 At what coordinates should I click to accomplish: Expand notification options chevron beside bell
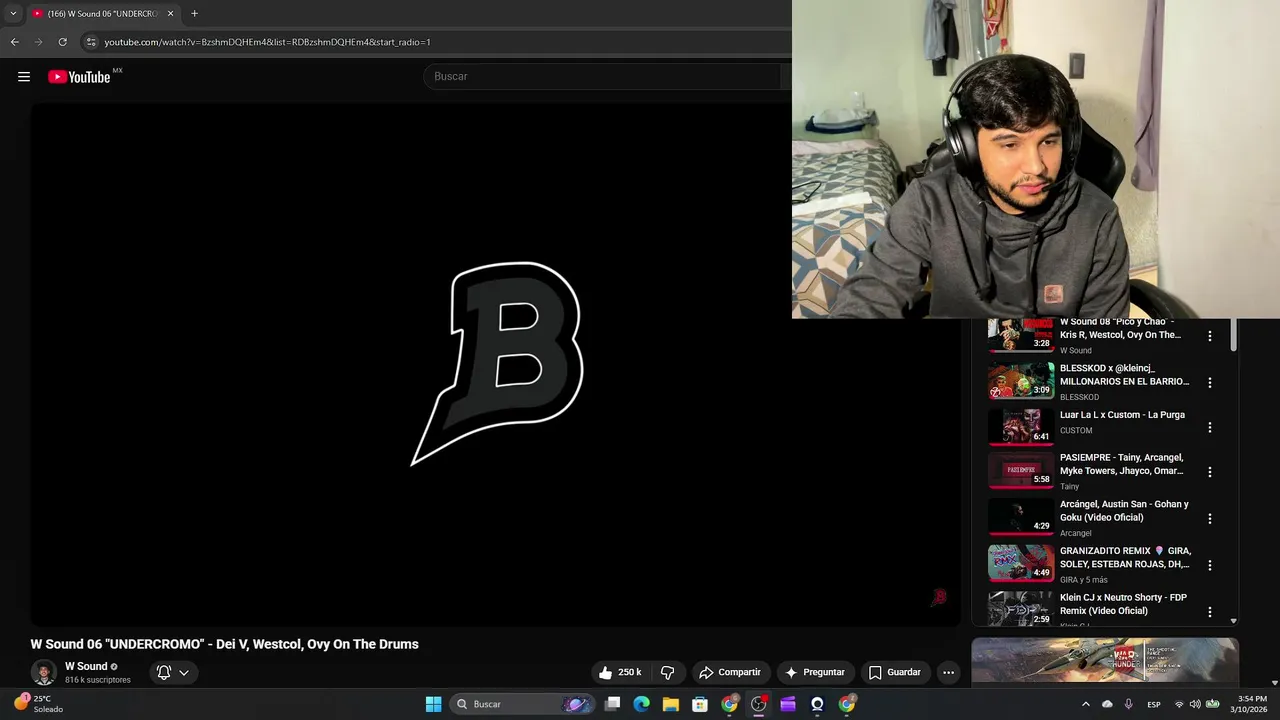coord(184,672)
